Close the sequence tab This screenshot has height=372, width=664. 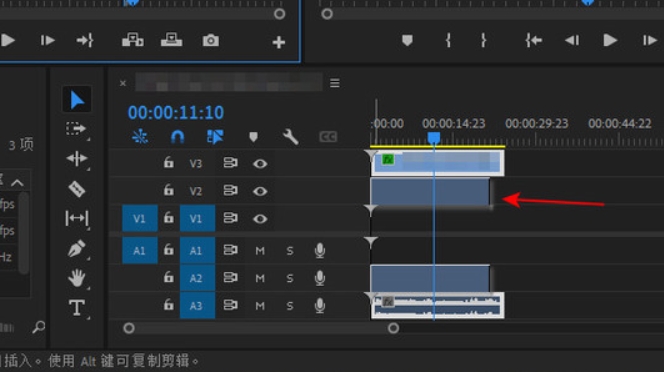(x=123, y=83)
